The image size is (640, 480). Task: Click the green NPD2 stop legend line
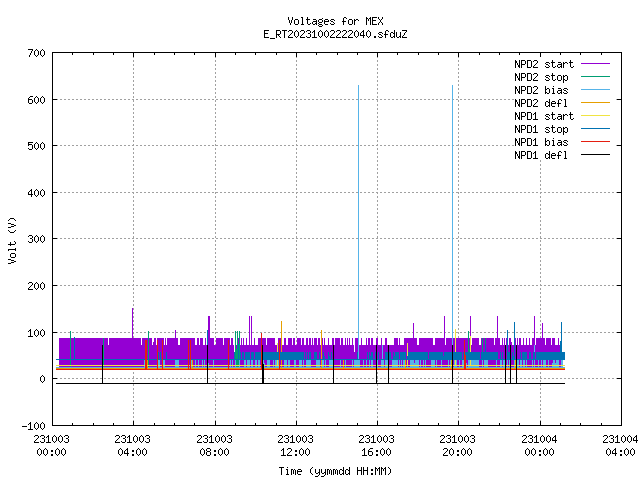click(595, 76)
